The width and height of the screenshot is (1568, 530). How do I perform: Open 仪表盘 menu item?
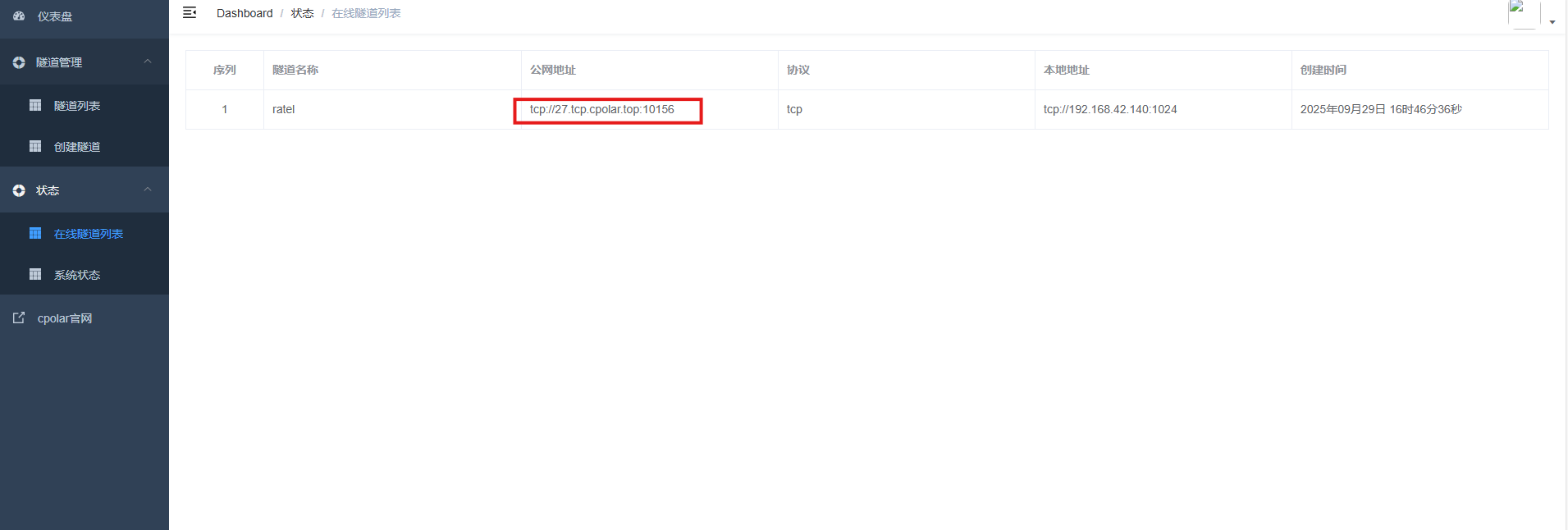(x=55, y=16)
